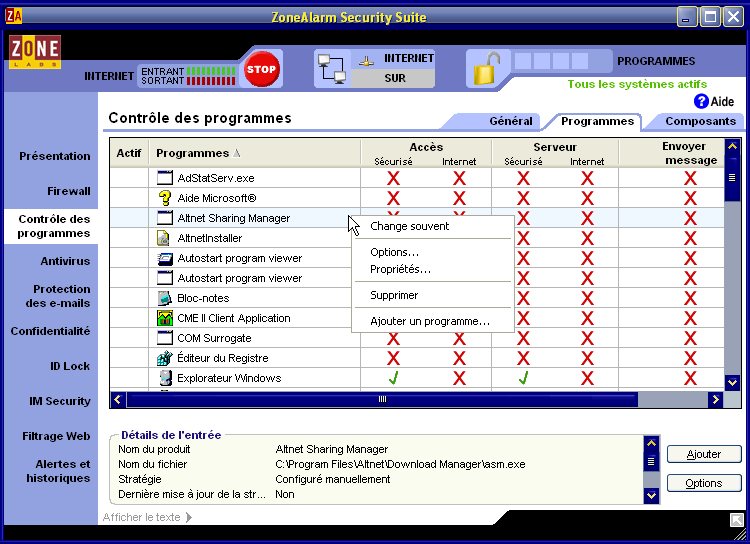The image size is (750, 544).
Task: Open the Antivirus section
Action: point(65,261)
